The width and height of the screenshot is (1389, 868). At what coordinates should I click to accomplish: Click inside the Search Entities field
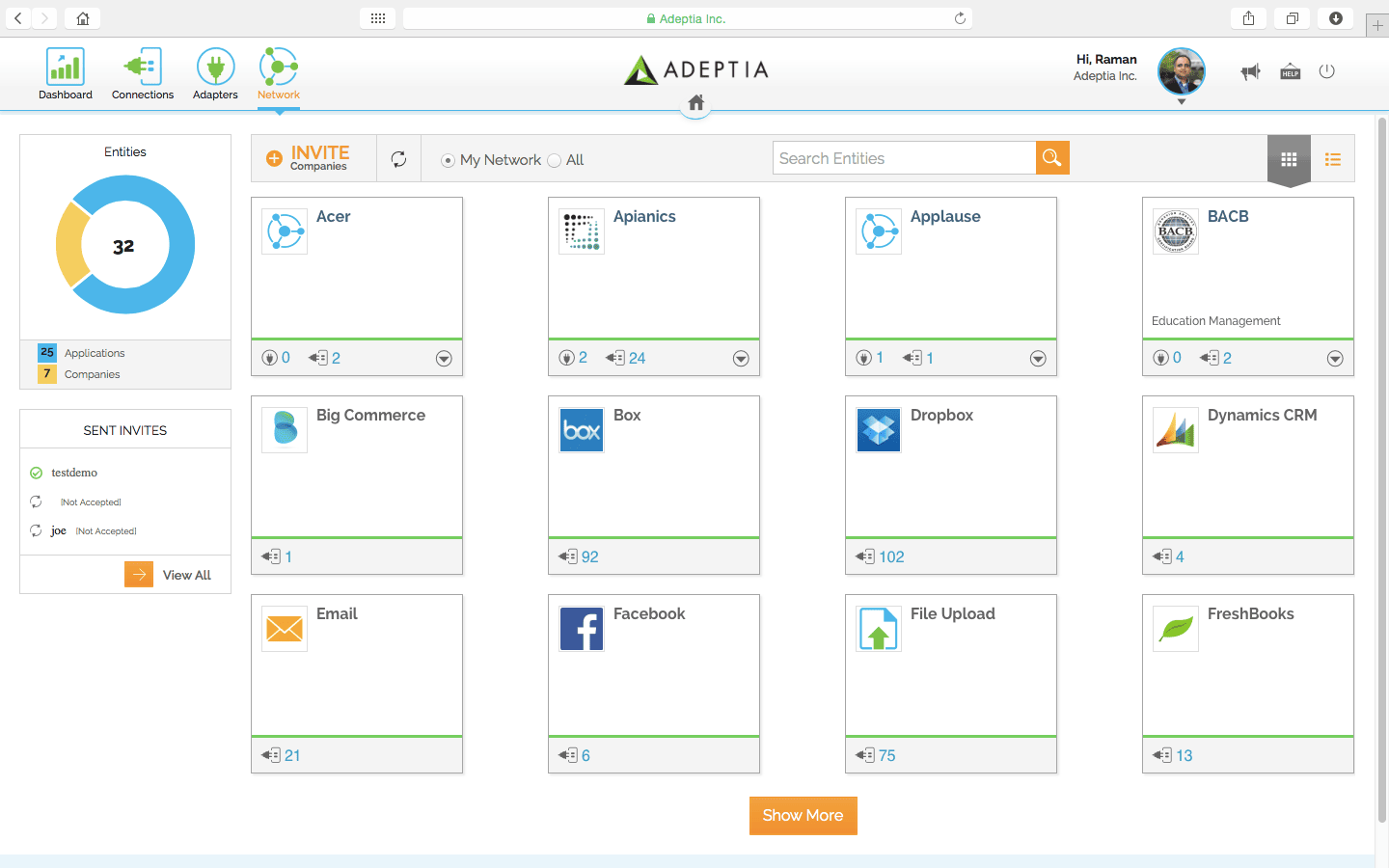902,157
